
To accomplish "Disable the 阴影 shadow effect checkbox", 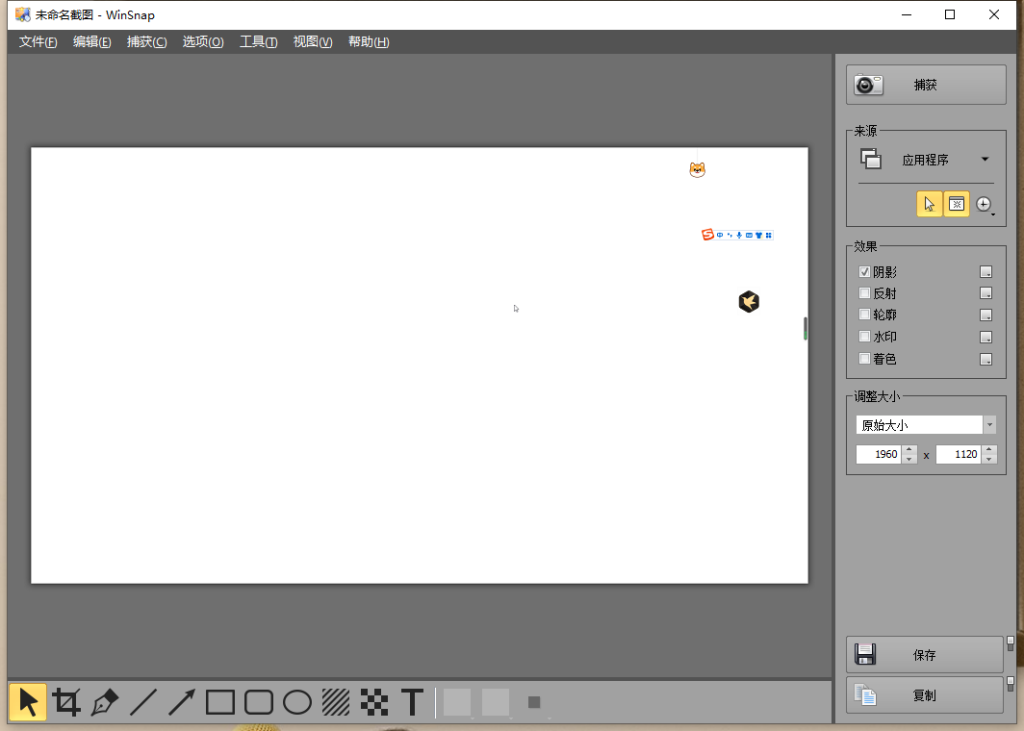I will tap(865, 272).
